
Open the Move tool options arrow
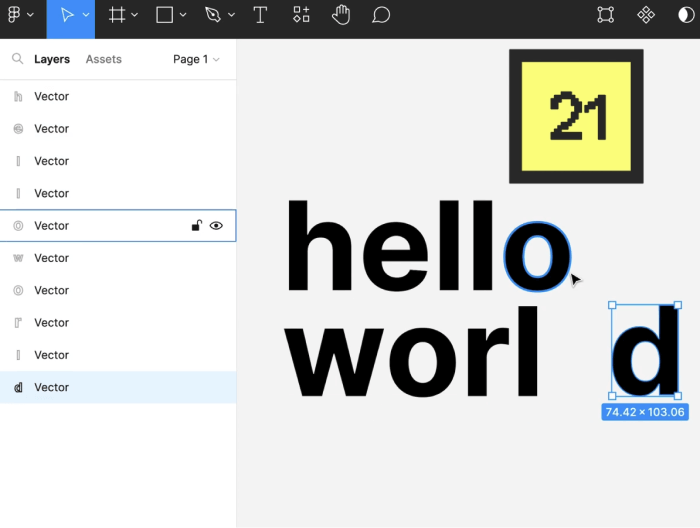86,15
